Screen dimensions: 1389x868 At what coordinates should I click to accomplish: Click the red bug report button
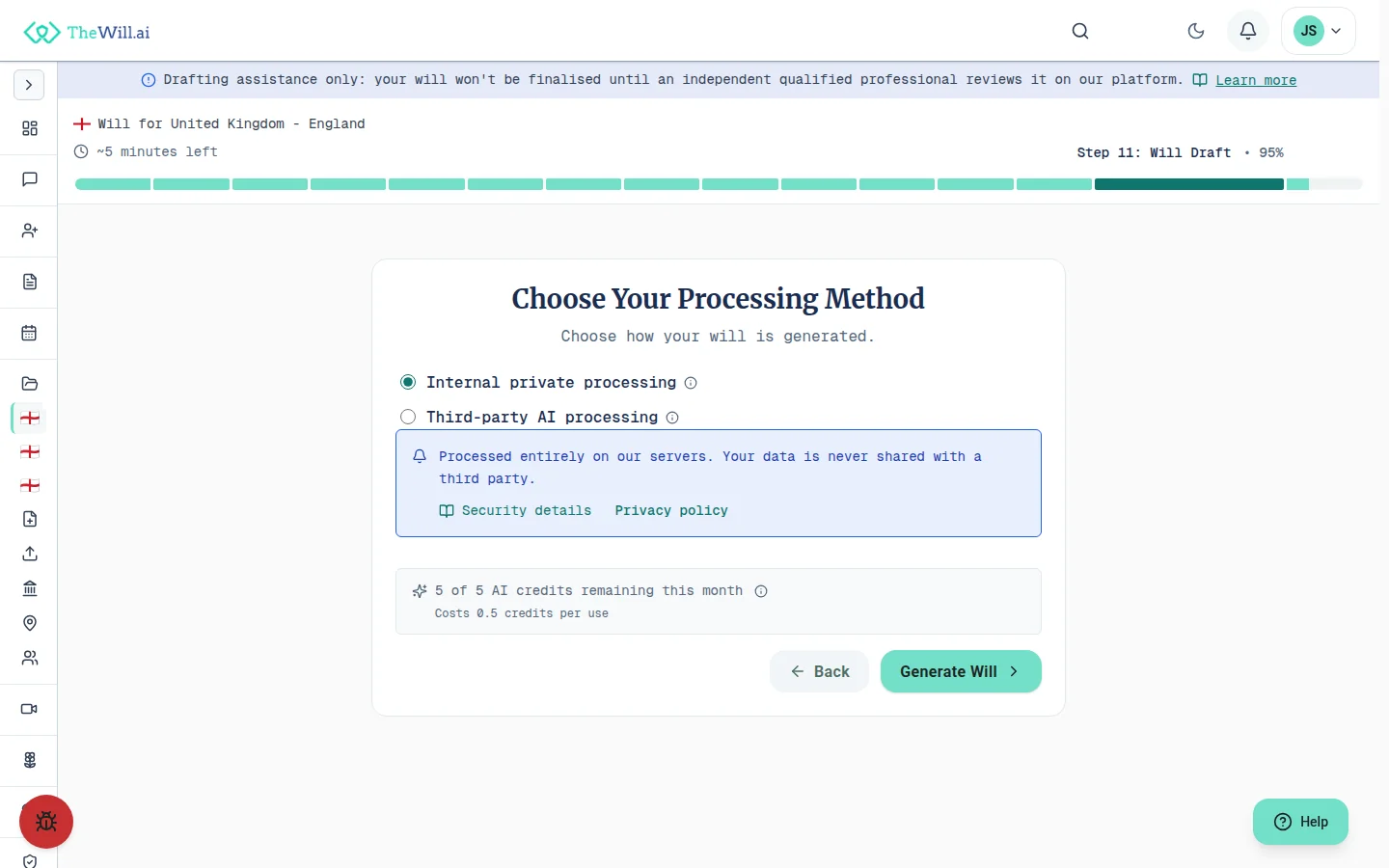pos(46,822)
